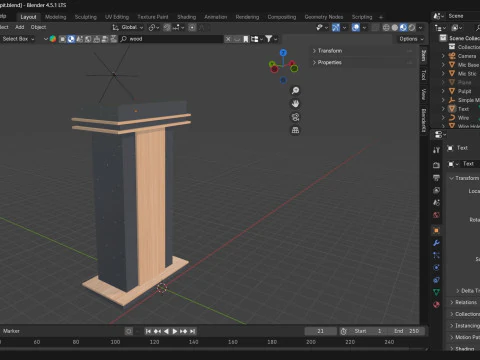480x360 pixels.
Task: Click the color wheel icon beside Select Box
Action: (53, 39)
